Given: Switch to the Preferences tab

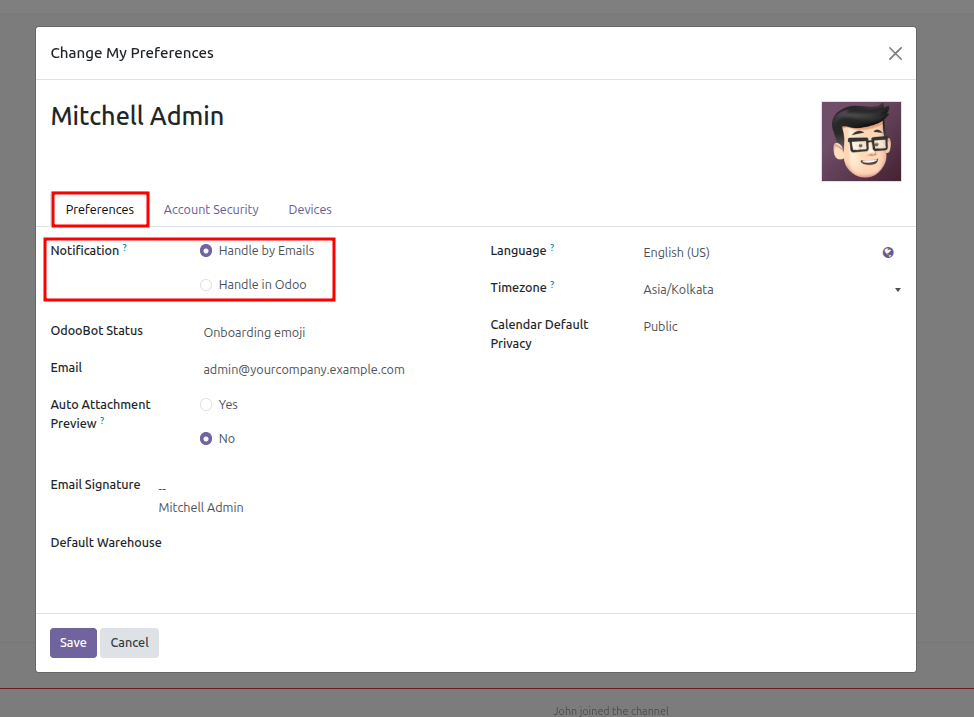Looking at the screenshot, I should (x=100, y=209).
